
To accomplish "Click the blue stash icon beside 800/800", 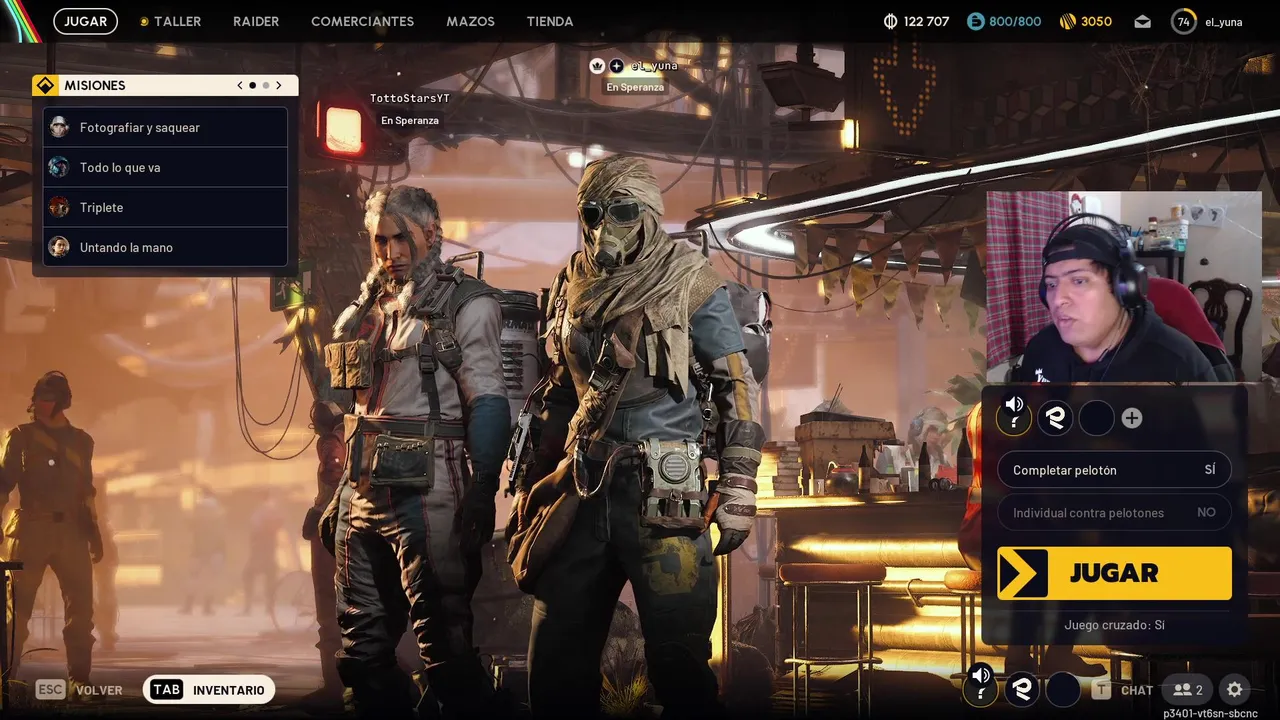I will coord(976,21).
